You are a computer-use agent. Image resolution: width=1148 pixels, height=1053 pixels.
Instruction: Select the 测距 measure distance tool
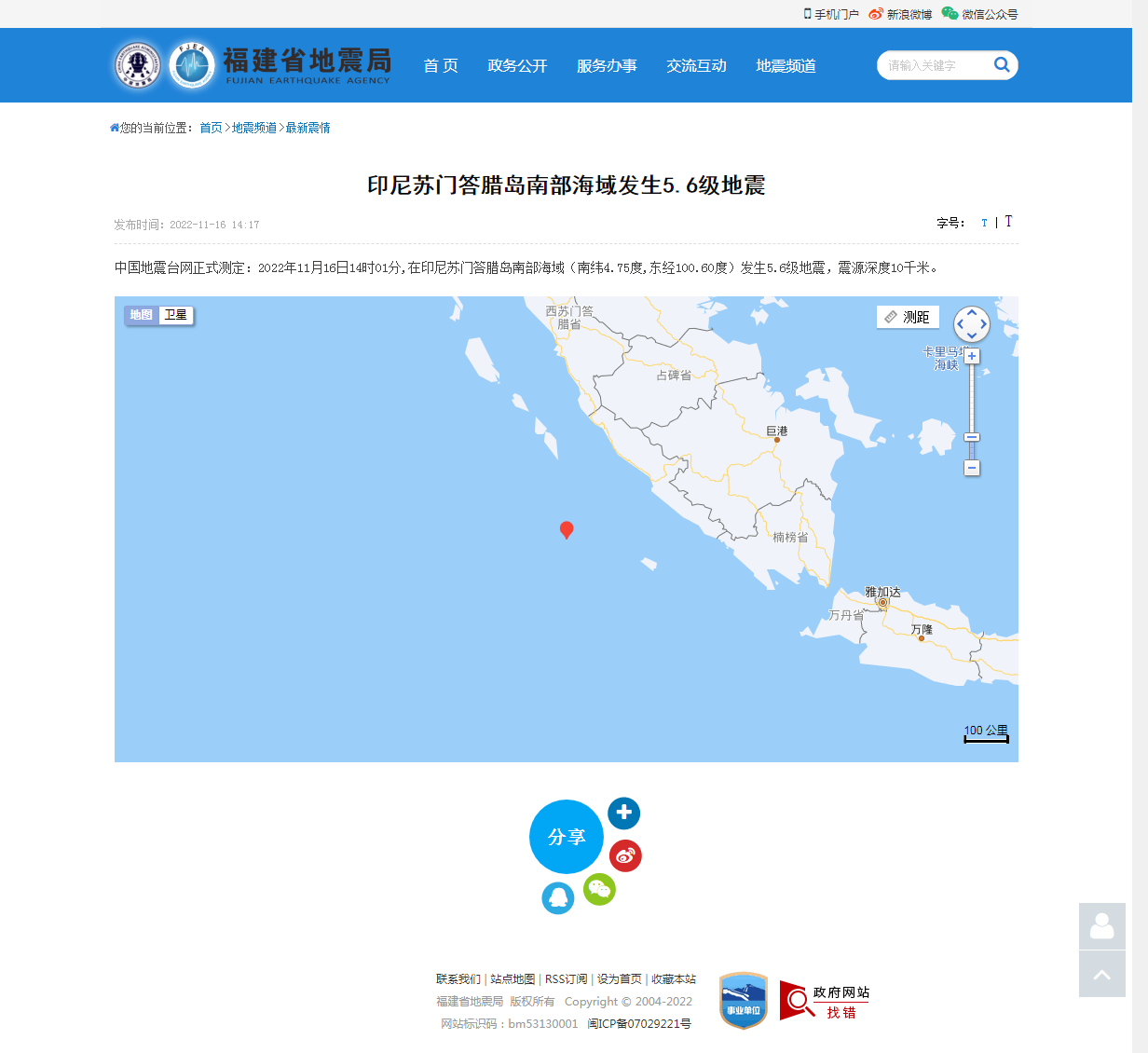coord(908,317)
